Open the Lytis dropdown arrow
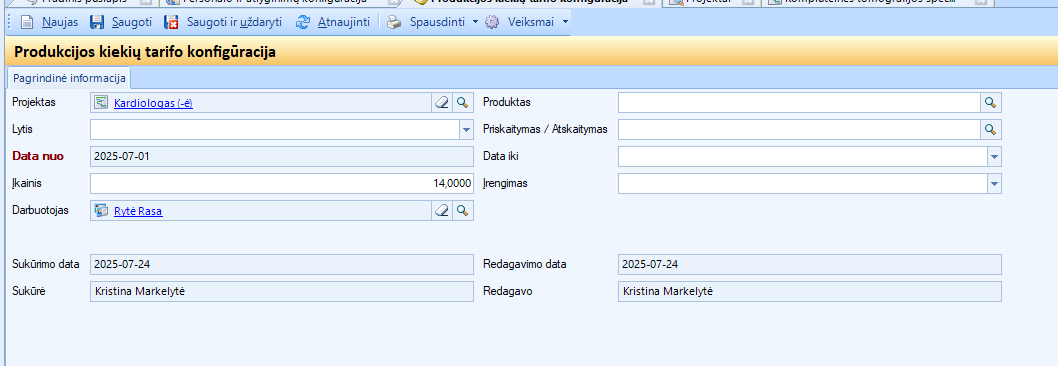The image size is (1058, 366). (x=466, y=130)
